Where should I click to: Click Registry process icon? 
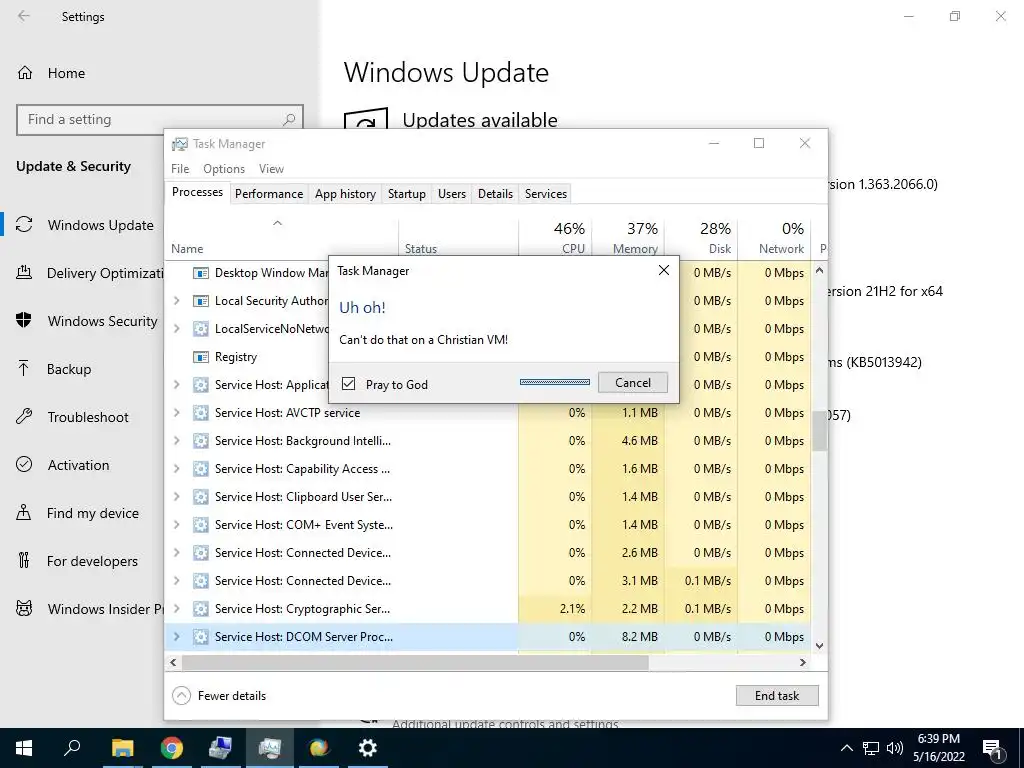coord(200,357)
